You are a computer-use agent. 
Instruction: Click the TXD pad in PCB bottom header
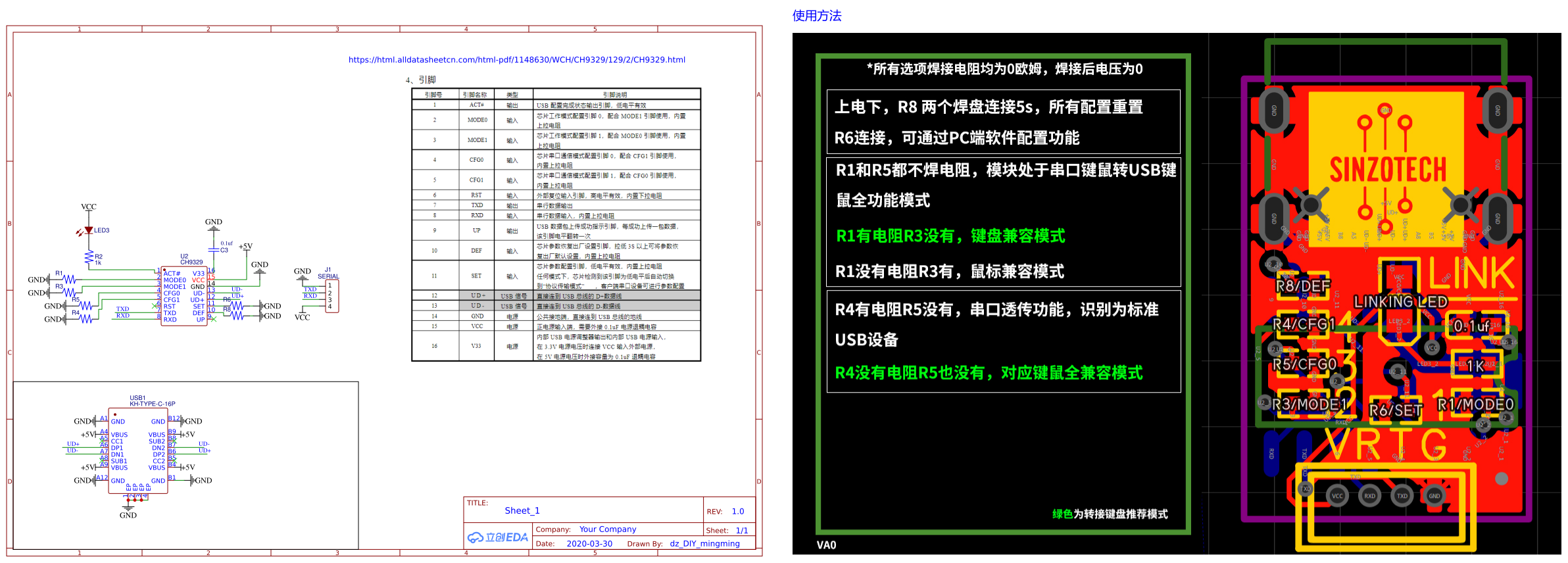coord(1402,496)
